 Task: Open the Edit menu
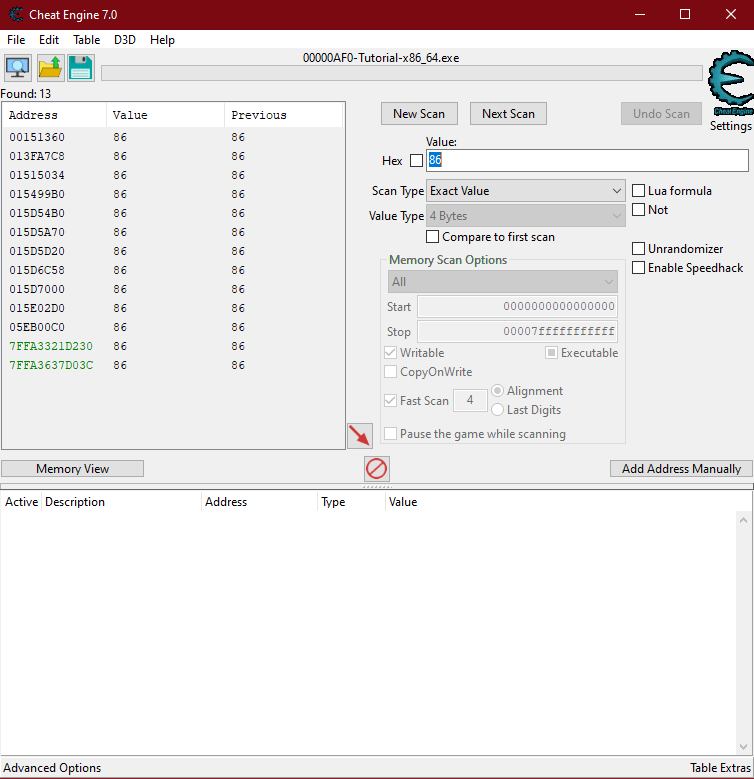click(x=49, y=40)
